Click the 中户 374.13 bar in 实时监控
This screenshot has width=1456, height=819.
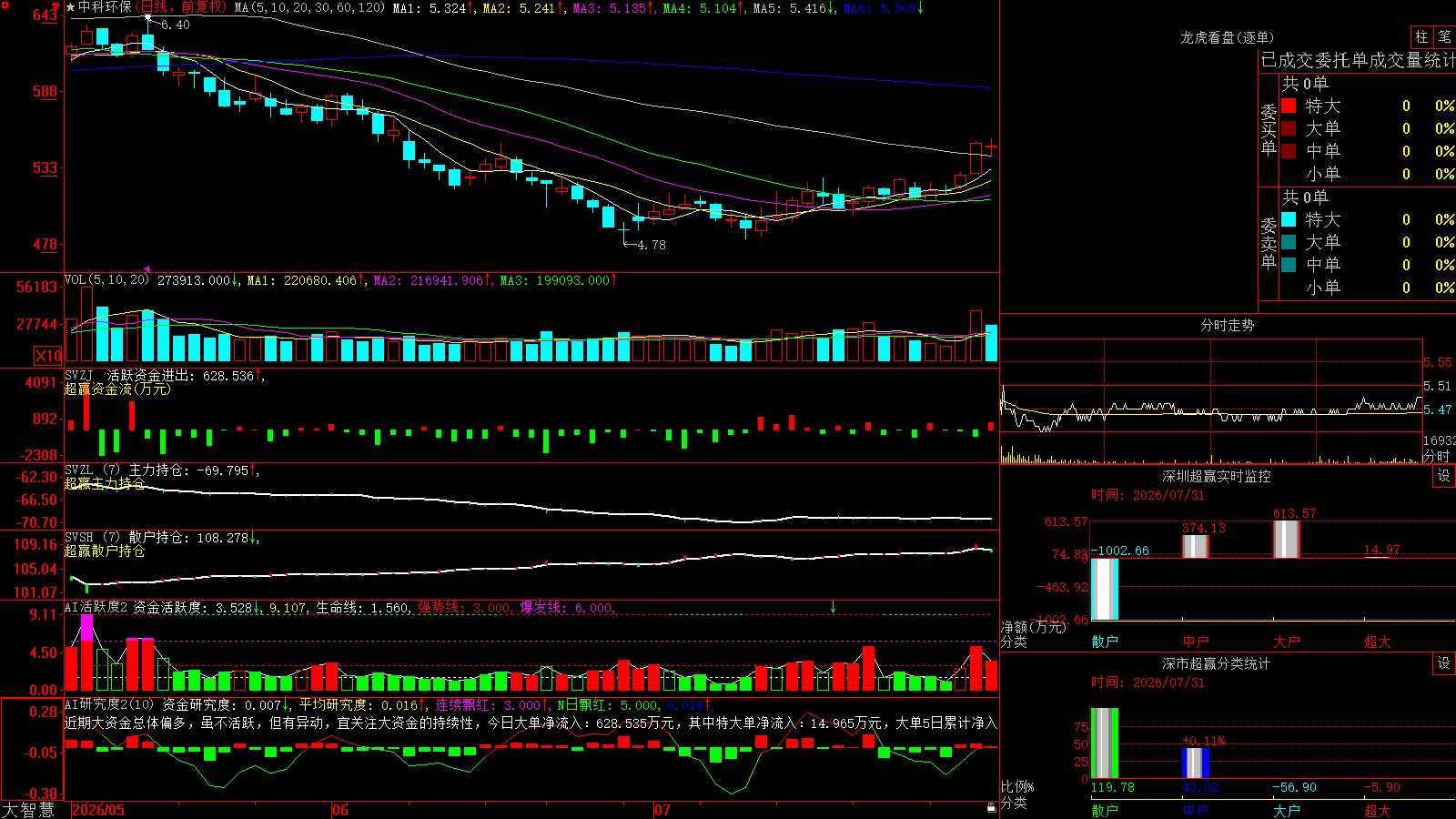coord(1196,546)
